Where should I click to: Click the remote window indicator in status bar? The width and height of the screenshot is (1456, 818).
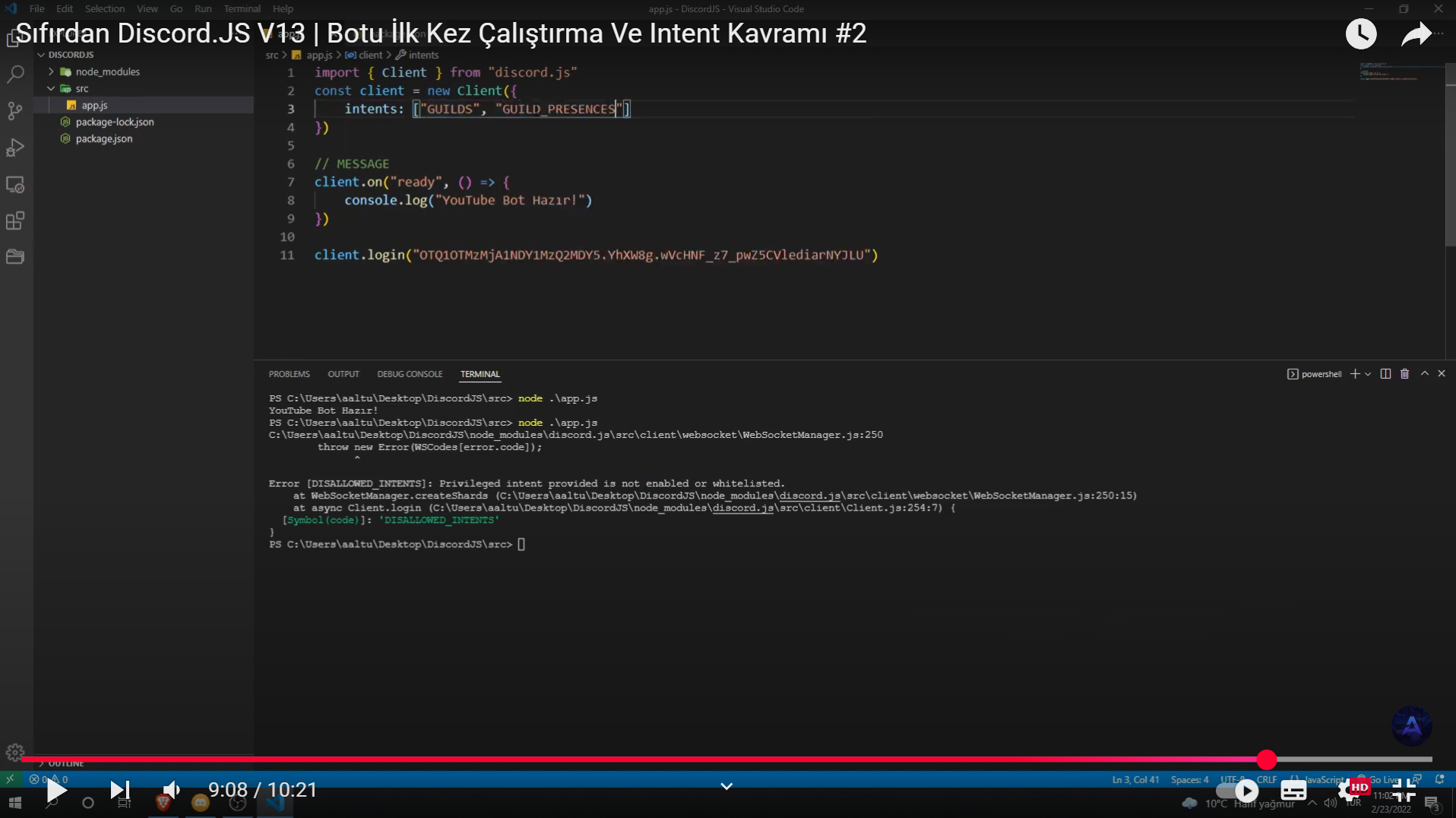pos(9,779)
